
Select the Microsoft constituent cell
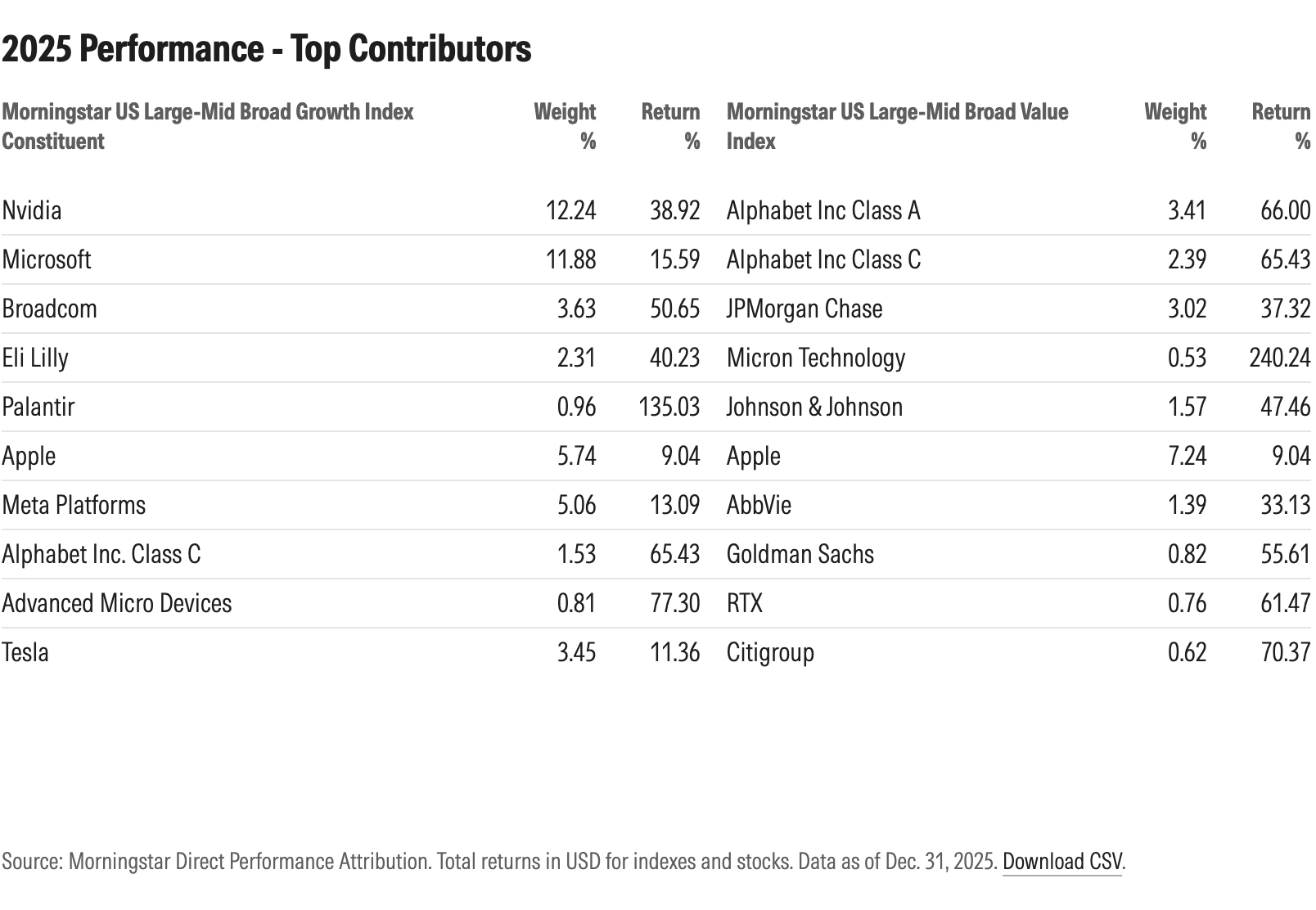[47, 259]
